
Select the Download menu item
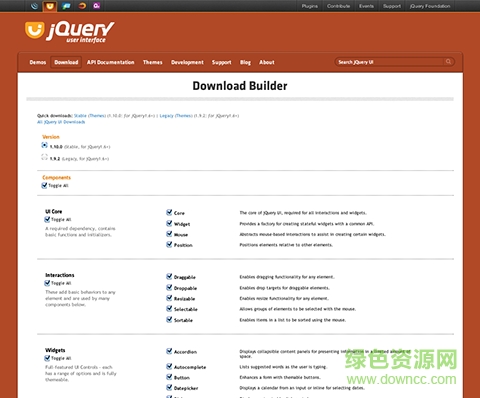[x=66, y=62]
